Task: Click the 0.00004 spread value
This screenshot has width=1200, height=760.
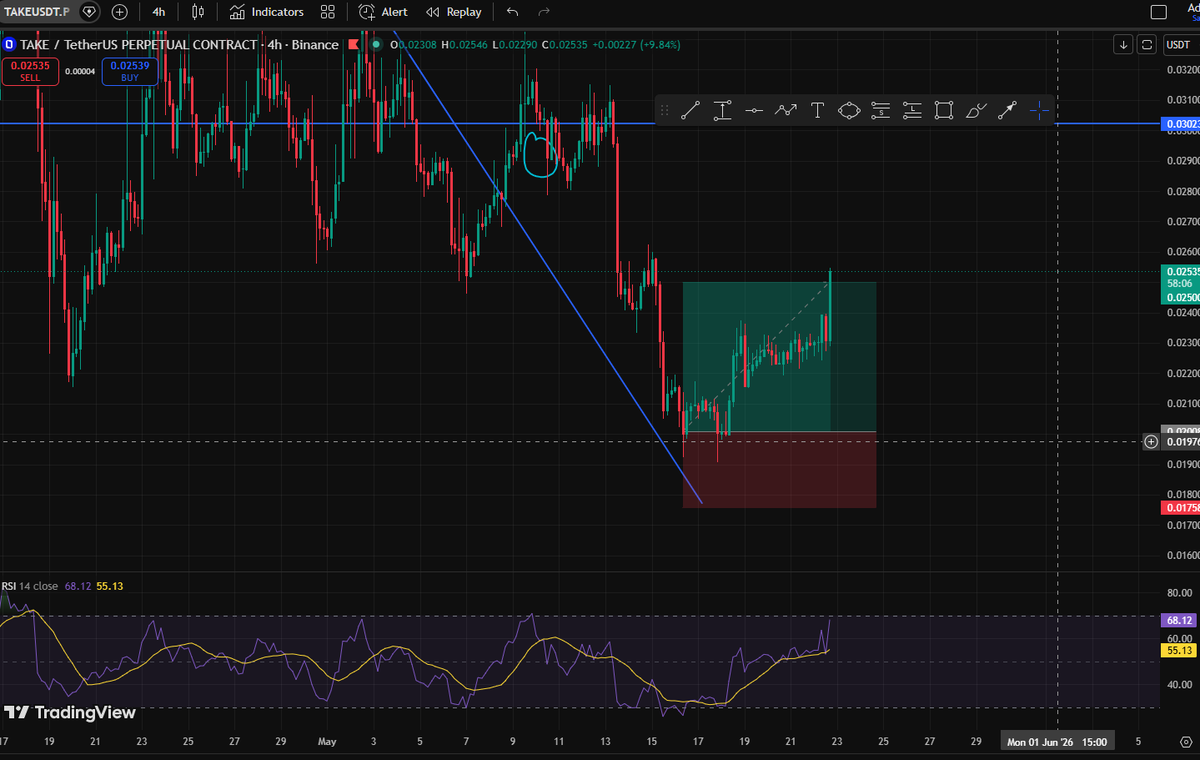Action: coord(80,71)
